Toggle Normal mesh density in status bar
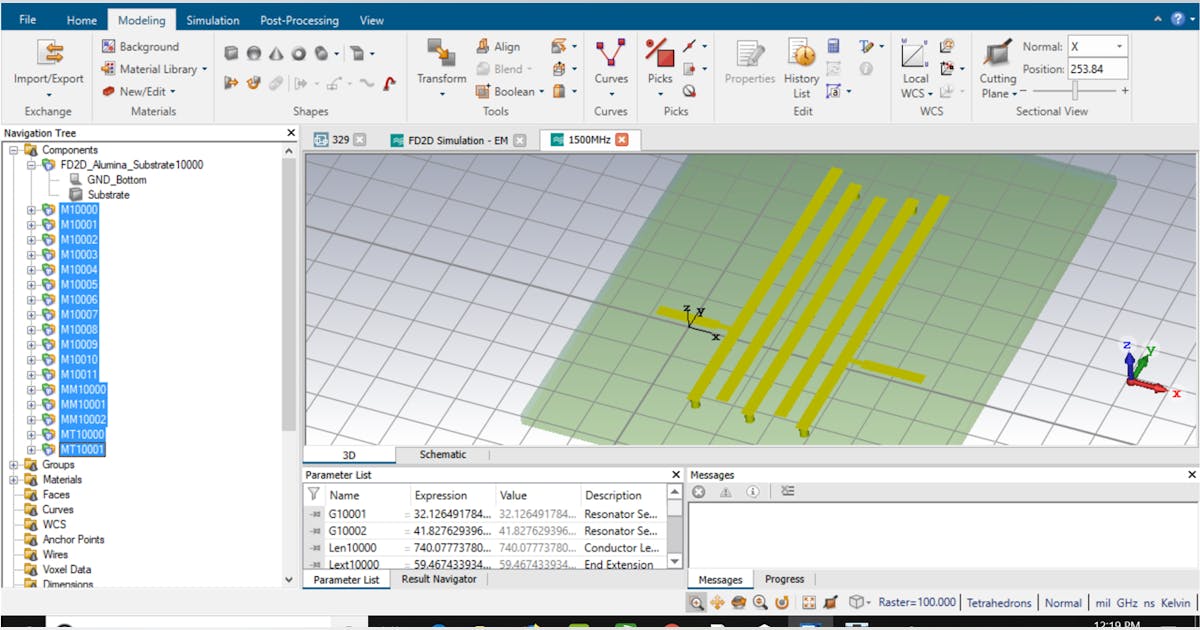Image resolution: width=1200 pixels, height=630 pixels. [x=1063, y=603]
